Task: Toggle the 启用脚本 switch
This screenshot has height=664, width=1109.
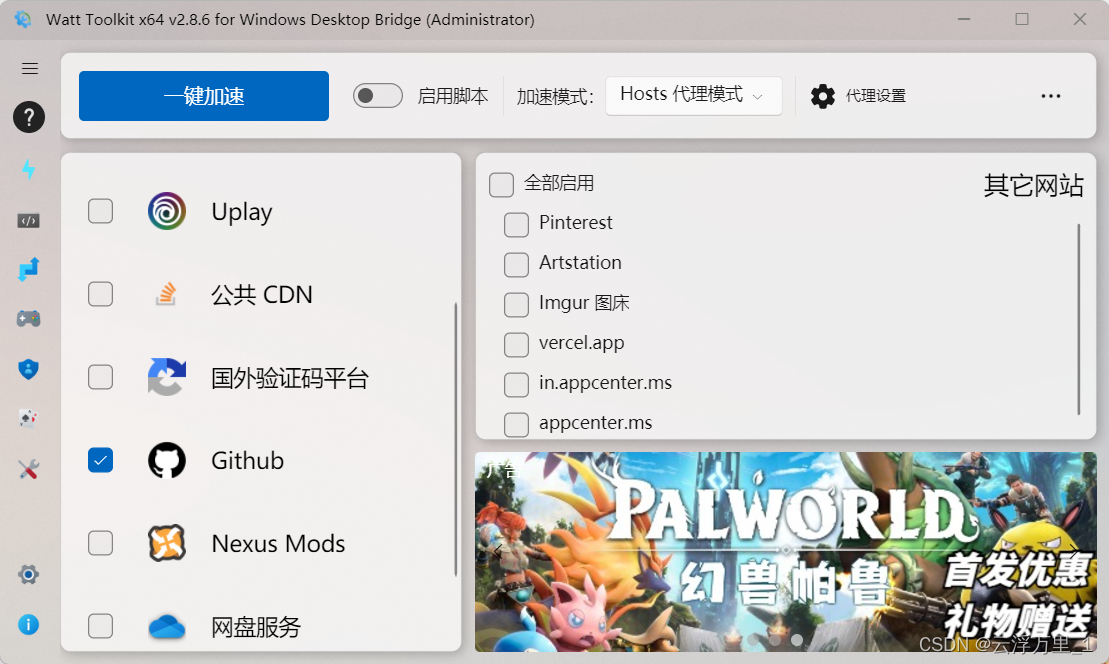Action: (x=378, y=95)
